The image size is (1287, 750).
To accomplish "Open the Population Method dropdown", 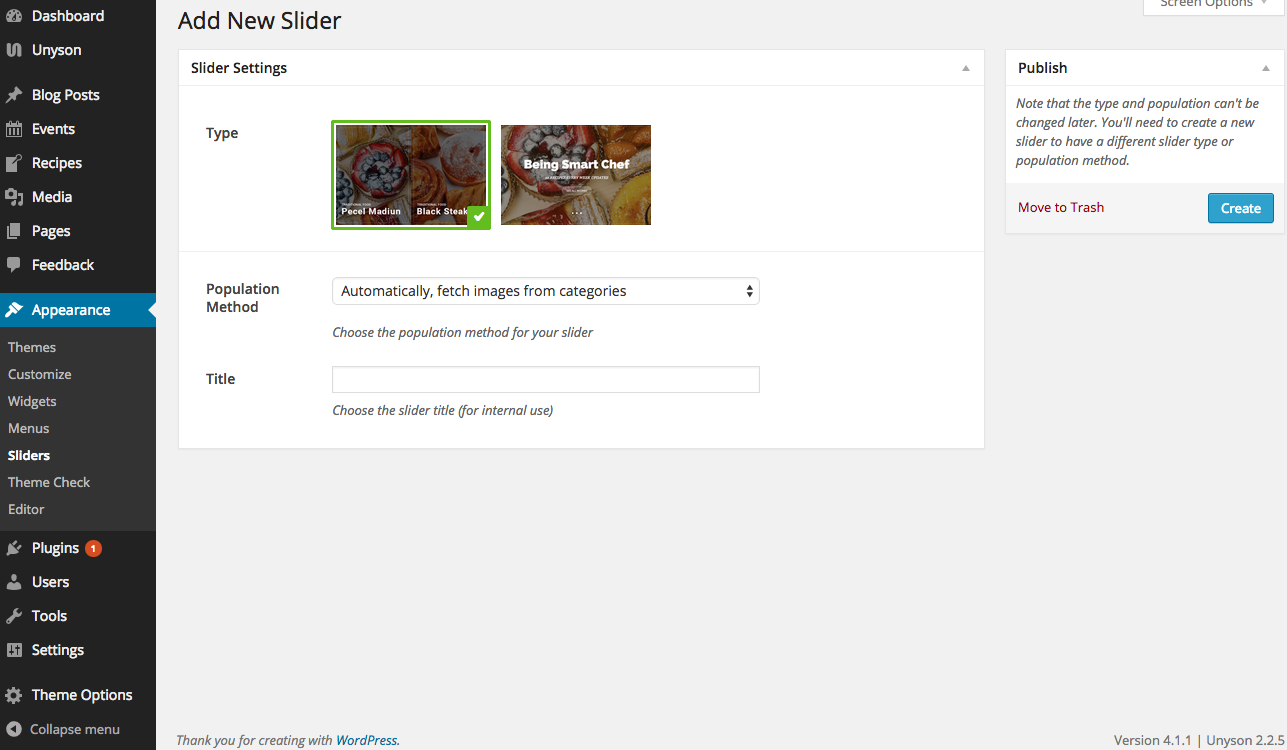I will (545, 291).
